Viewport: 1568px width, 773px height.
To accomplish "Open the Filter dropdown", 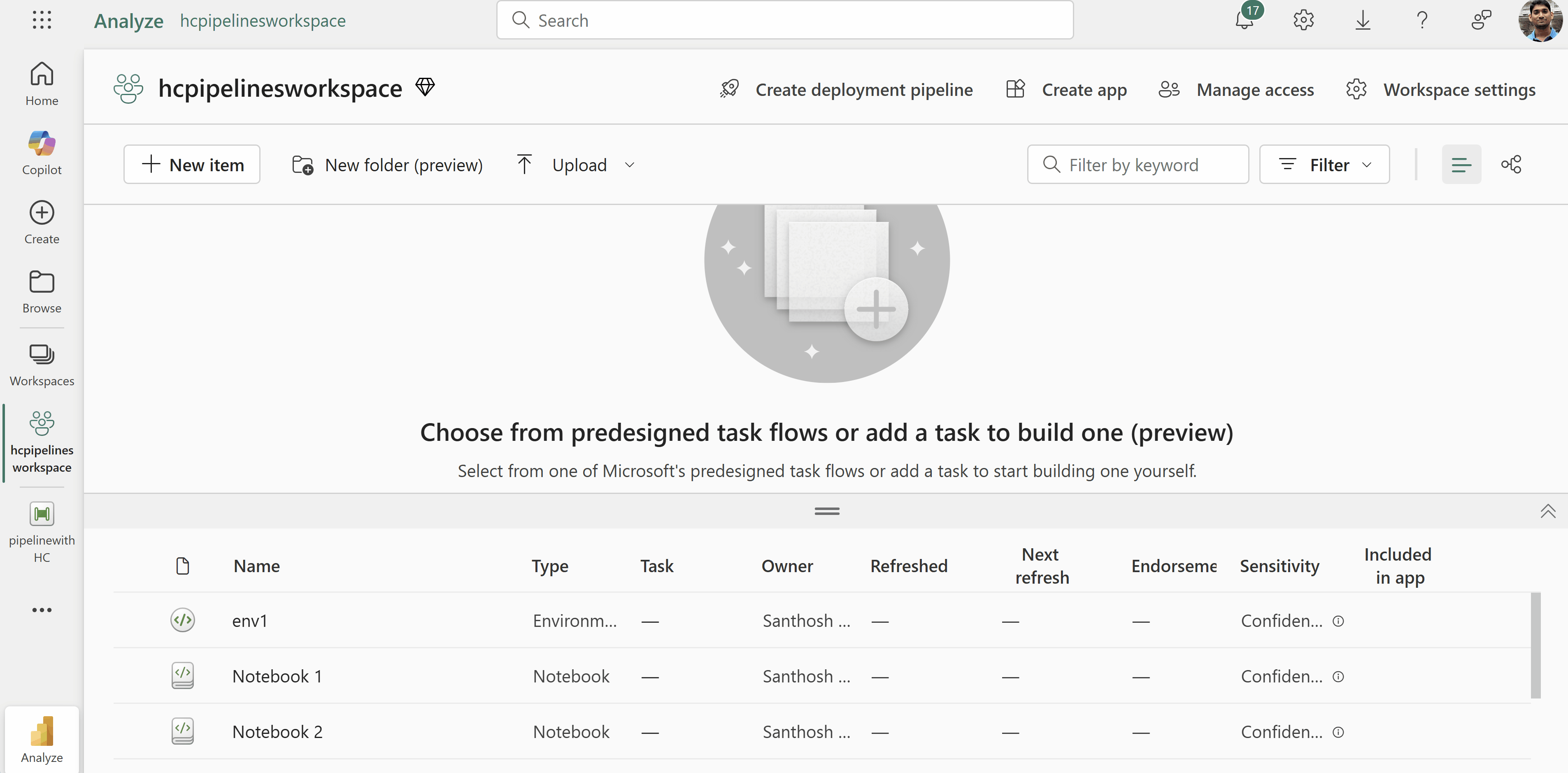I will [x=1324, y=164].
